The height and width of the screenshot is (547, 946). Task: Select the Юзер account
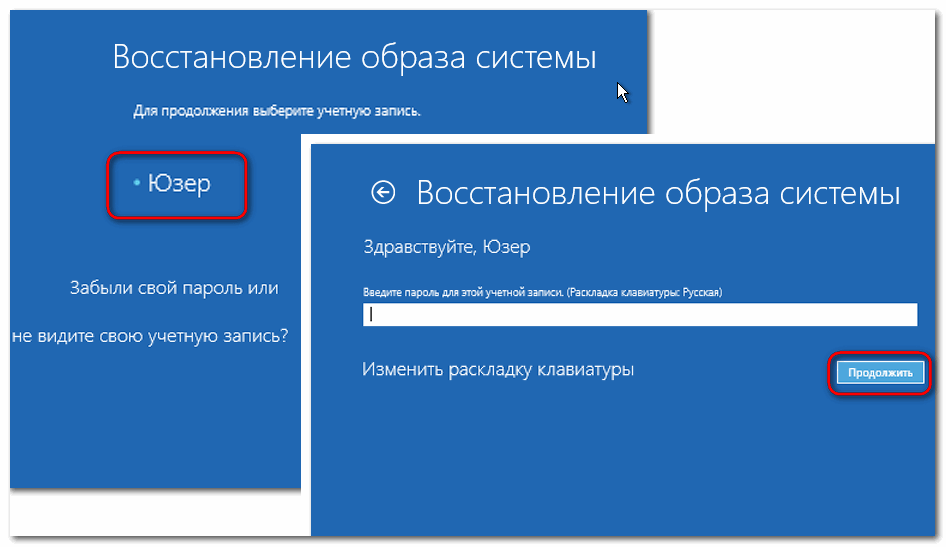click(x=179, y=183)
